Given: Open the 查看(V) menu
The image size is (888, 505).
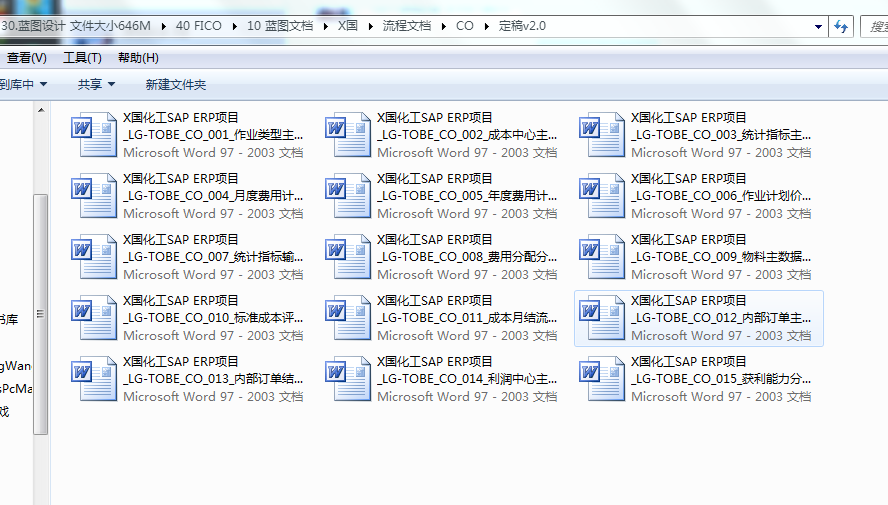Looking at the screenshot, I should [26, 58].
